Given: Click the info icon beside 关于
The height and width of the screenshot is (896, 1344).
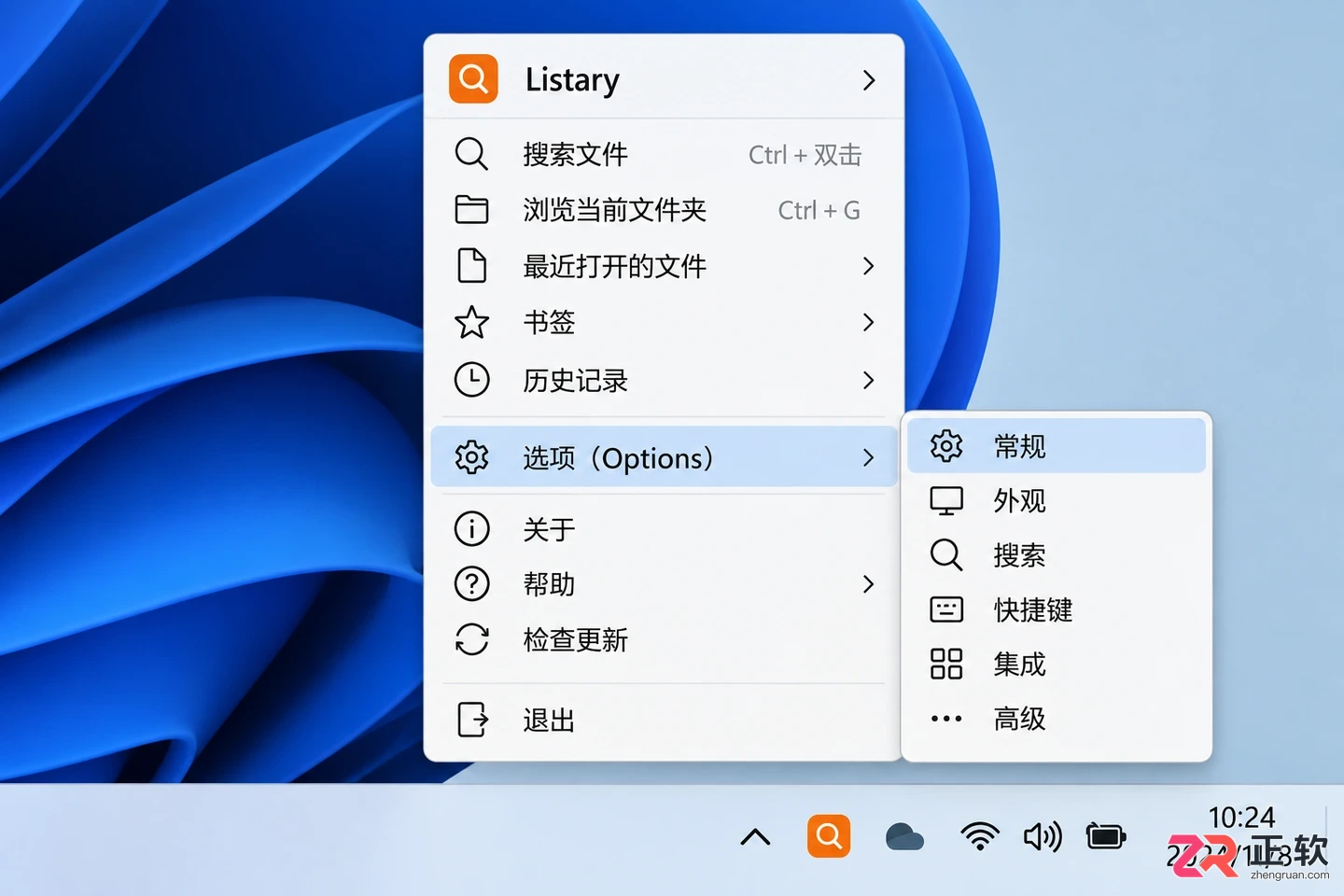Looking at the screenshot, I should click(471, 528).
